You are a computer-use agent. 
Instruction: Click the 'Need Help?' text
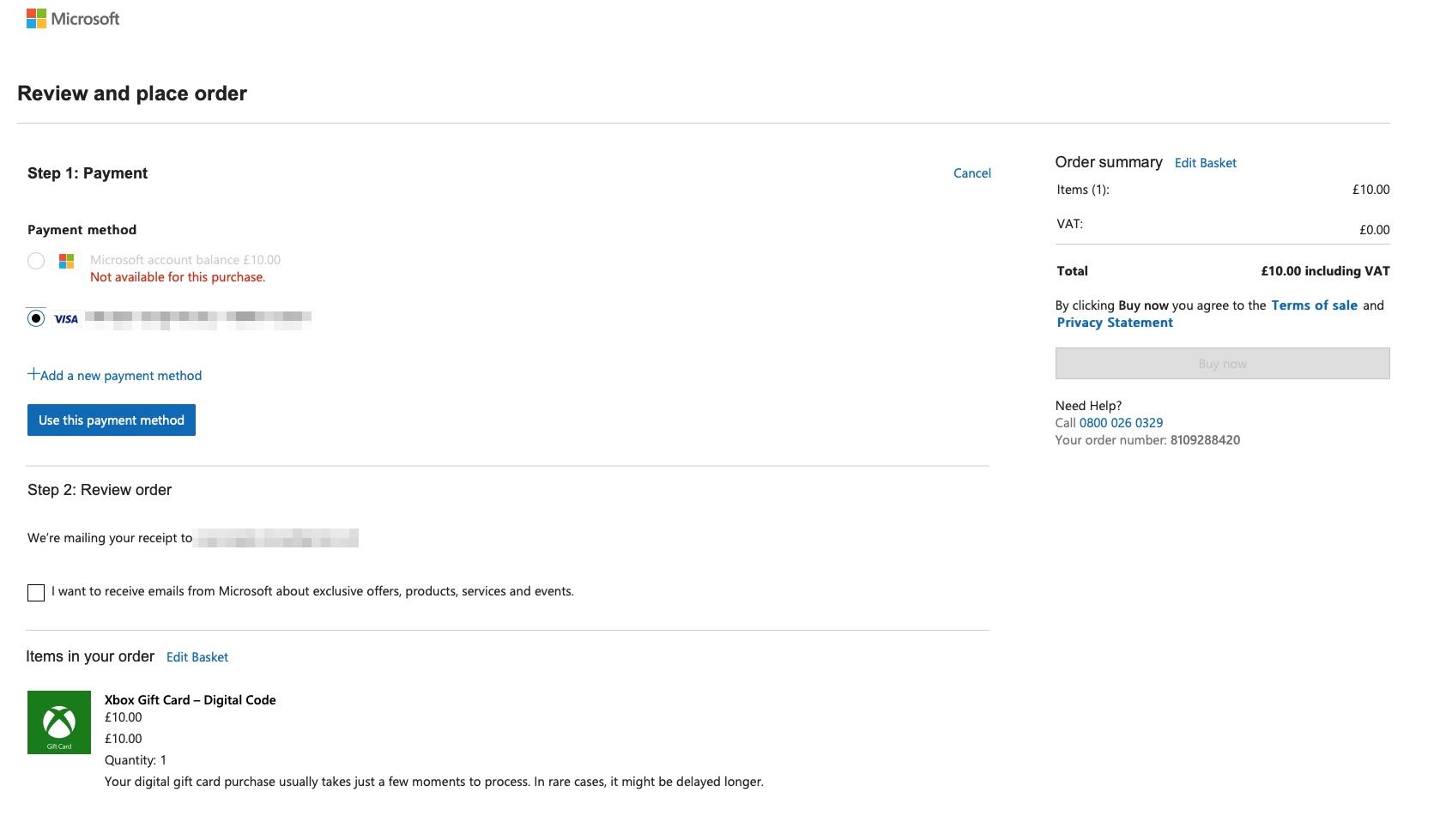tap(1088, 406)
